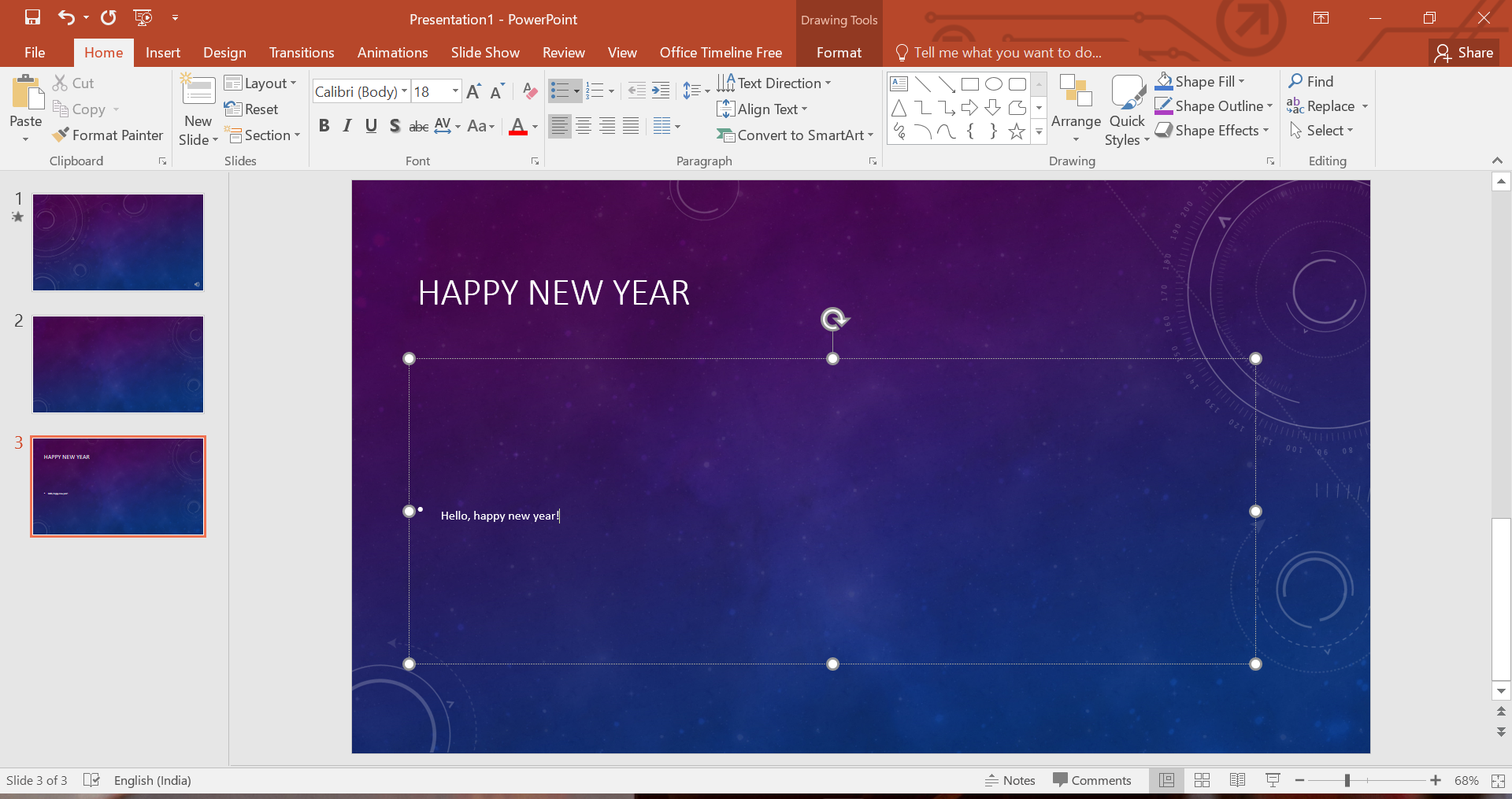Viewport: 1512px width, 799px height.
Task: Open the font name dropdown
Action: [x=404, y=91]
